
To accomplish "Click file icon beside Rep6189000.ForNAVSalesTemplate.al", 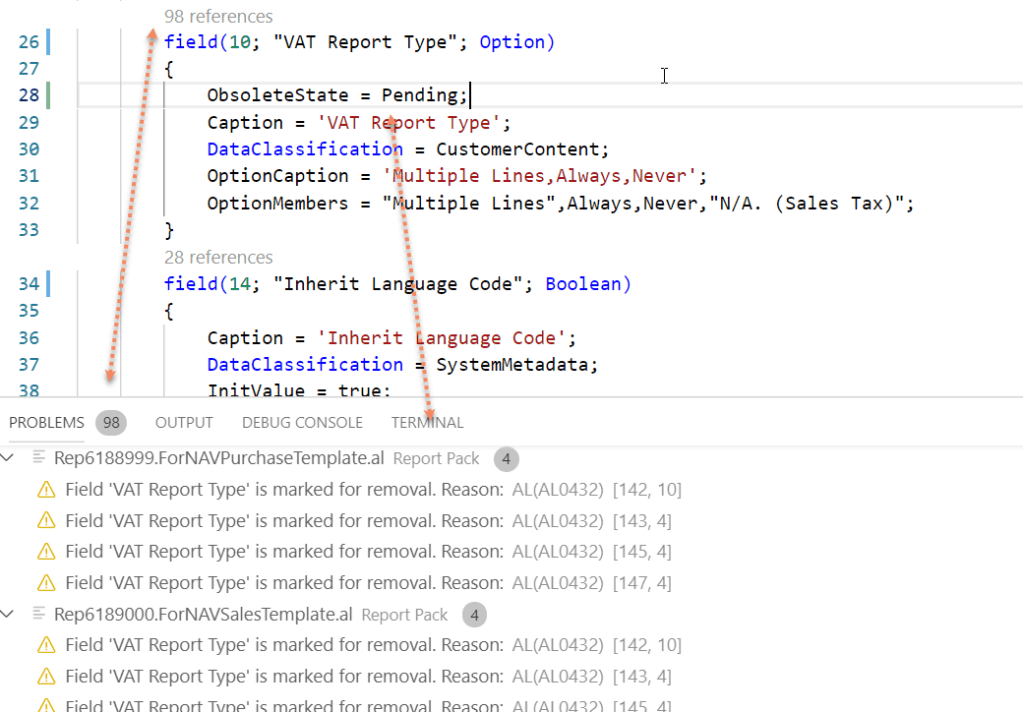I will [x=39, y=614].
